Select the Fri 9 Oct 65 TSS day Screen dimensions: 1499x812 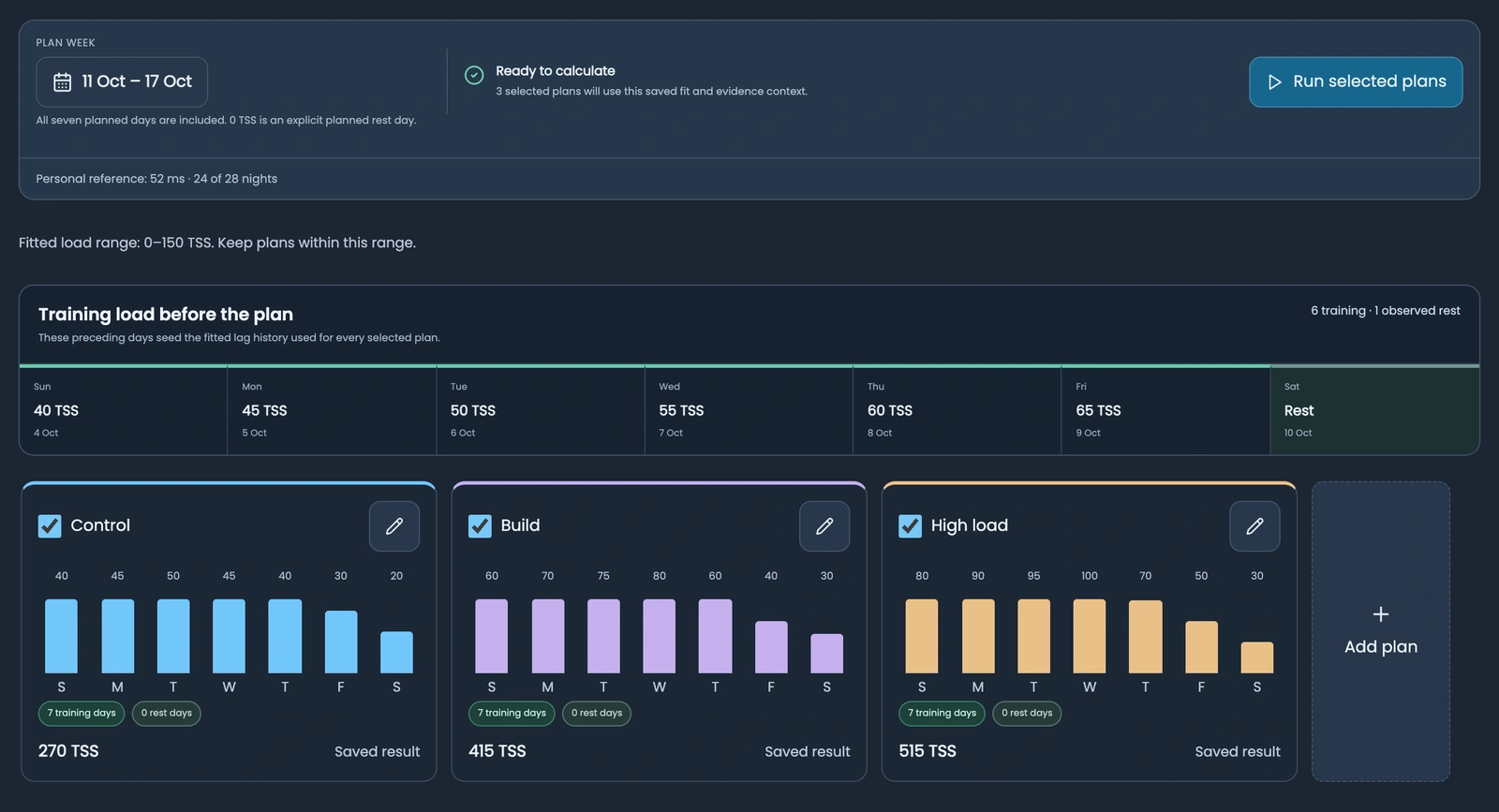[x=1165, y=410]
